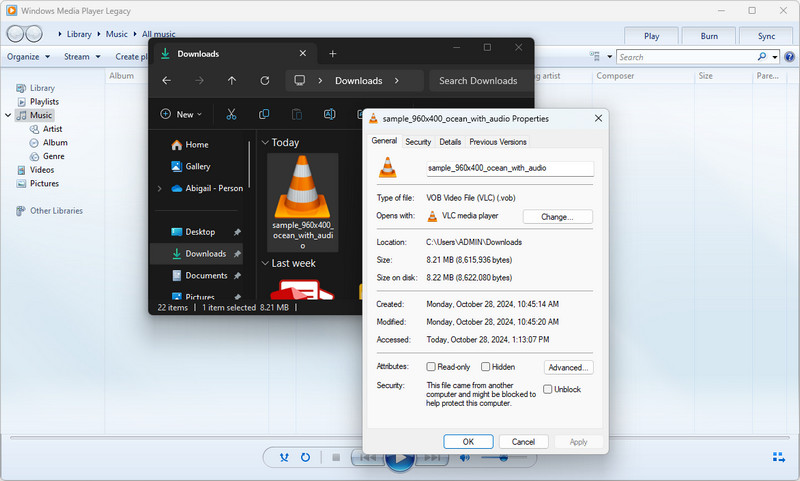Select the sample_960x400_ocean_with_audio file thumbnail
The height and width of the screenshot is (481, 800).
[x=303, y=202]
